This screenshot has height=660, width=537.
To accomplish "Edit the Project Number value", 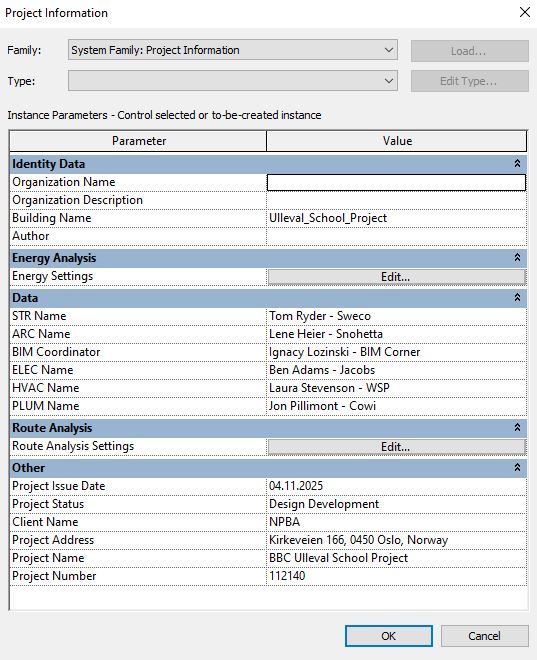I will 396,576.
